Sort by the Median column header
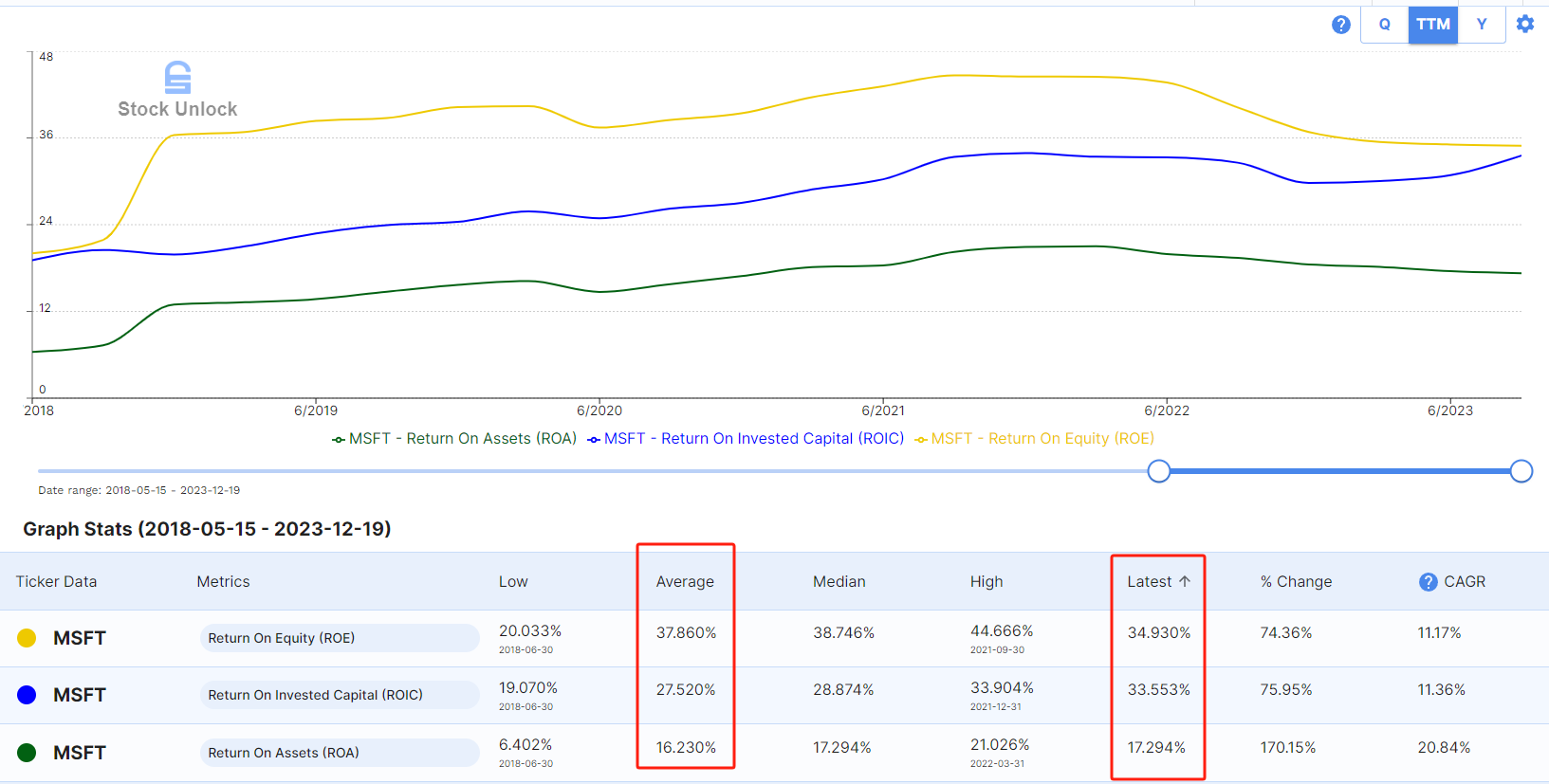 click(x=839, y=582)
